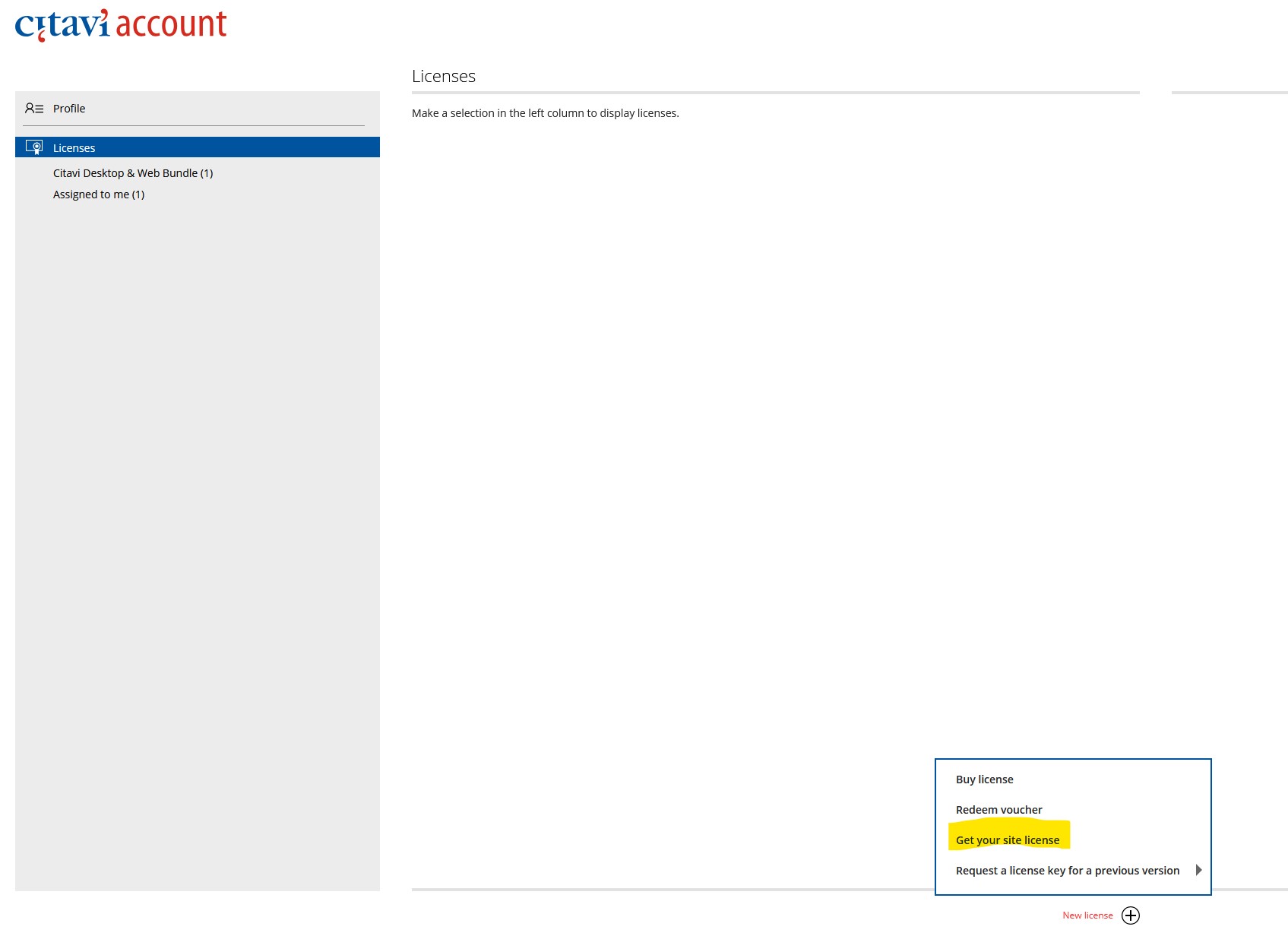Open Request a license key for previous version

(1068, 871)
